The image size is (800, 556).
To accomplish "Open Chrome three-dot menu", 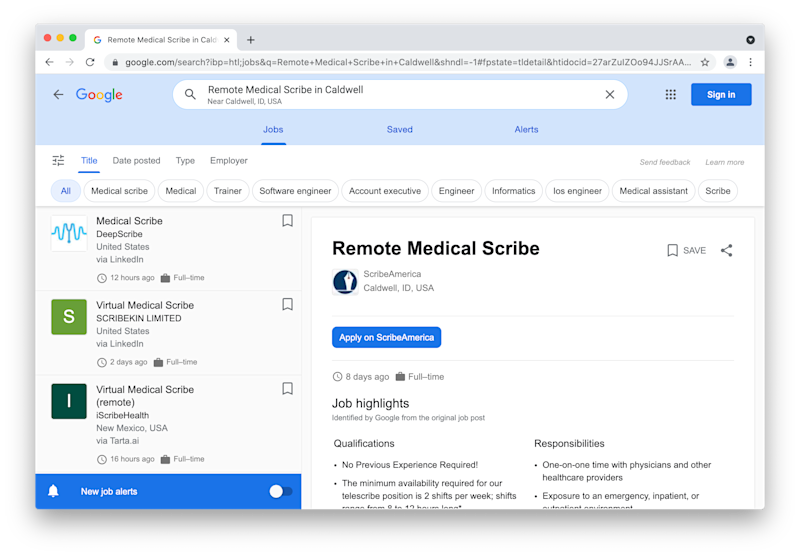I will (x=750, y=62).
